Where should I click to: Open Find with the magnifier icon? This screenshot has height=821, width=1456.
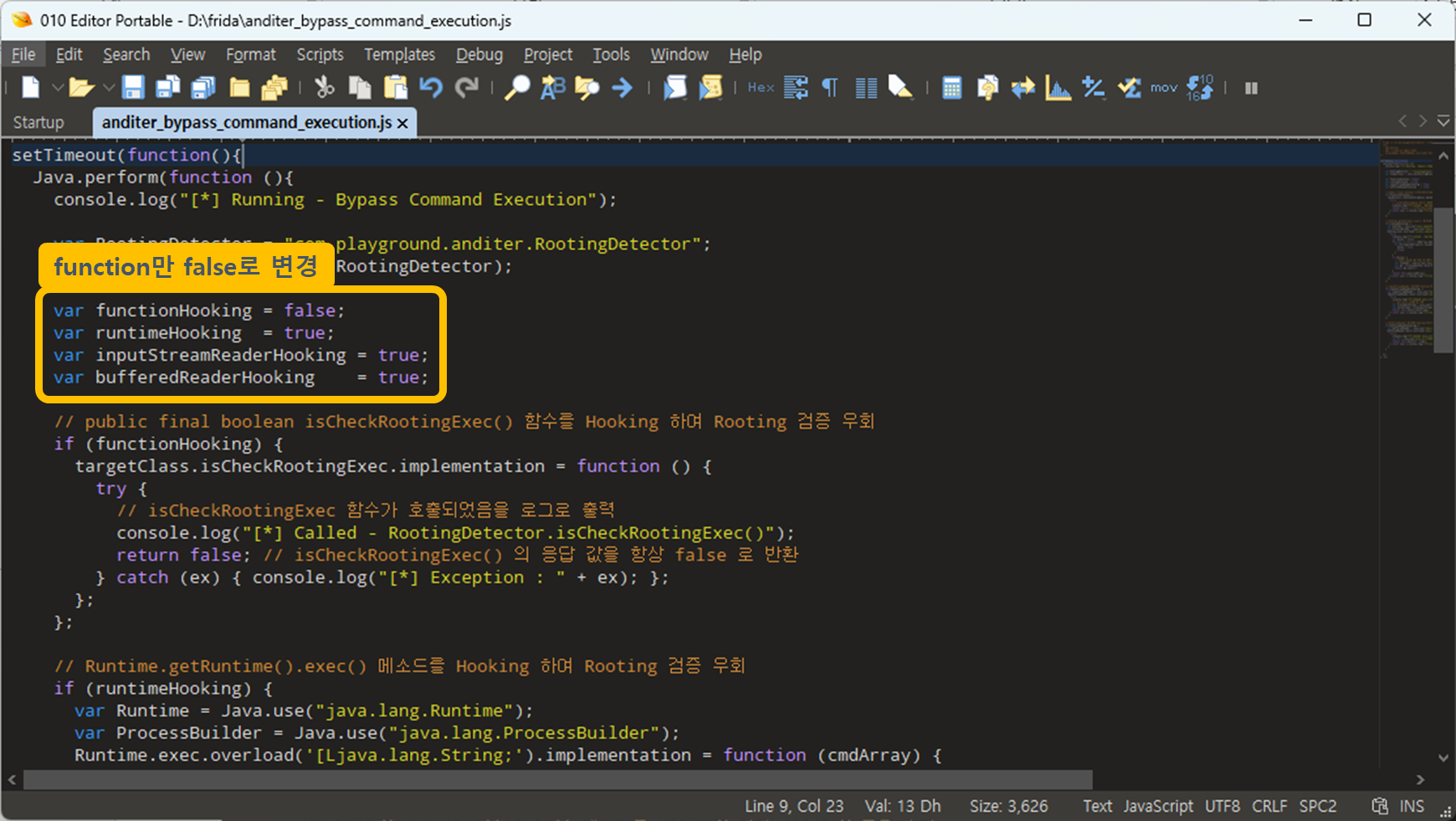pyautogui.click(x=517, y=87)
